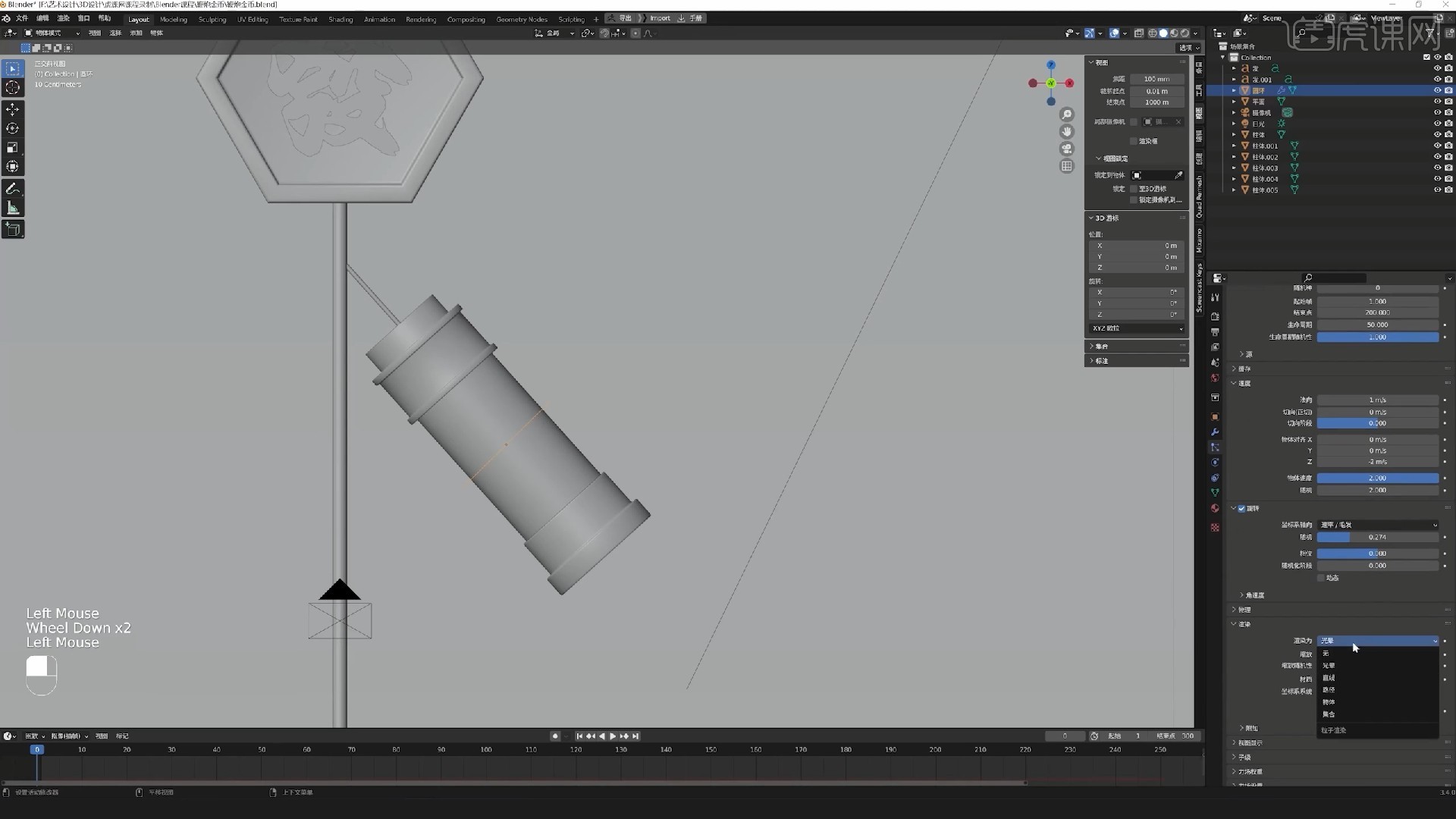Click the zoom view magnifier gizmo
This screenshot has width=1456, height=819.
(1067, 115)
